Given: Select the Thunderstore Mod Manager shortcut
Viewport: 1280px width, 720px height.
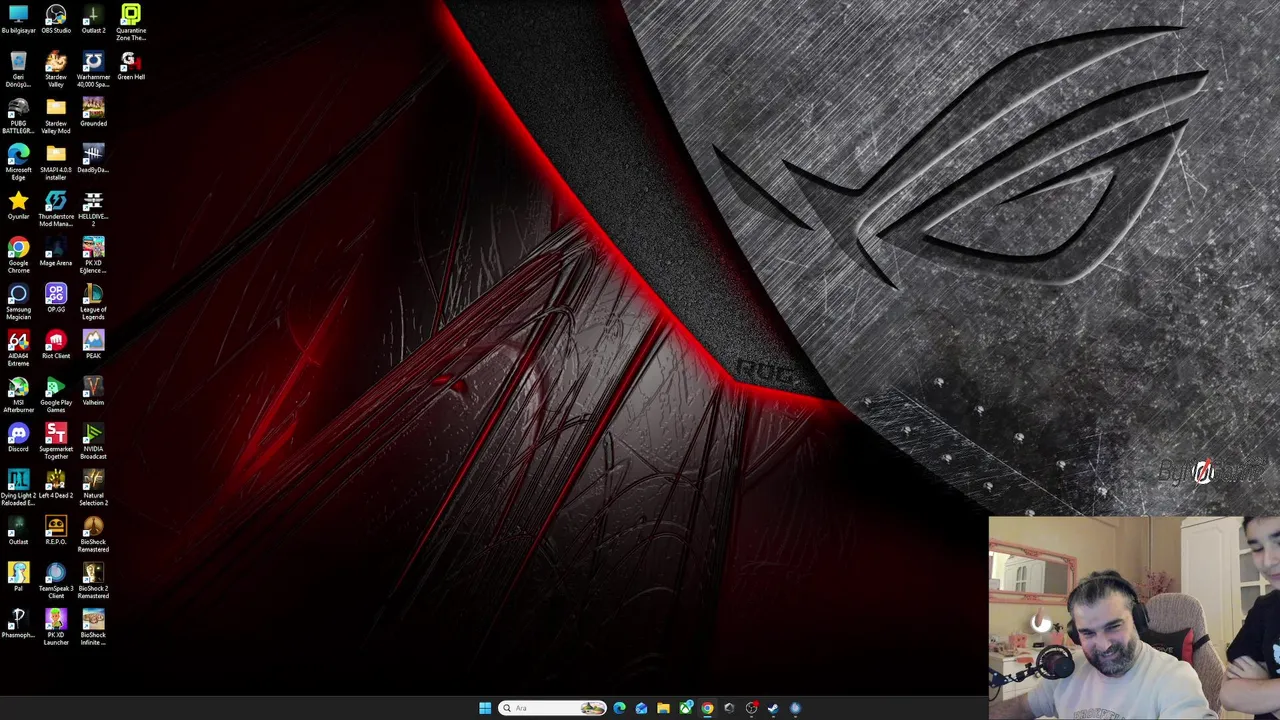Looking at the screenshot, I should point(56,209).
